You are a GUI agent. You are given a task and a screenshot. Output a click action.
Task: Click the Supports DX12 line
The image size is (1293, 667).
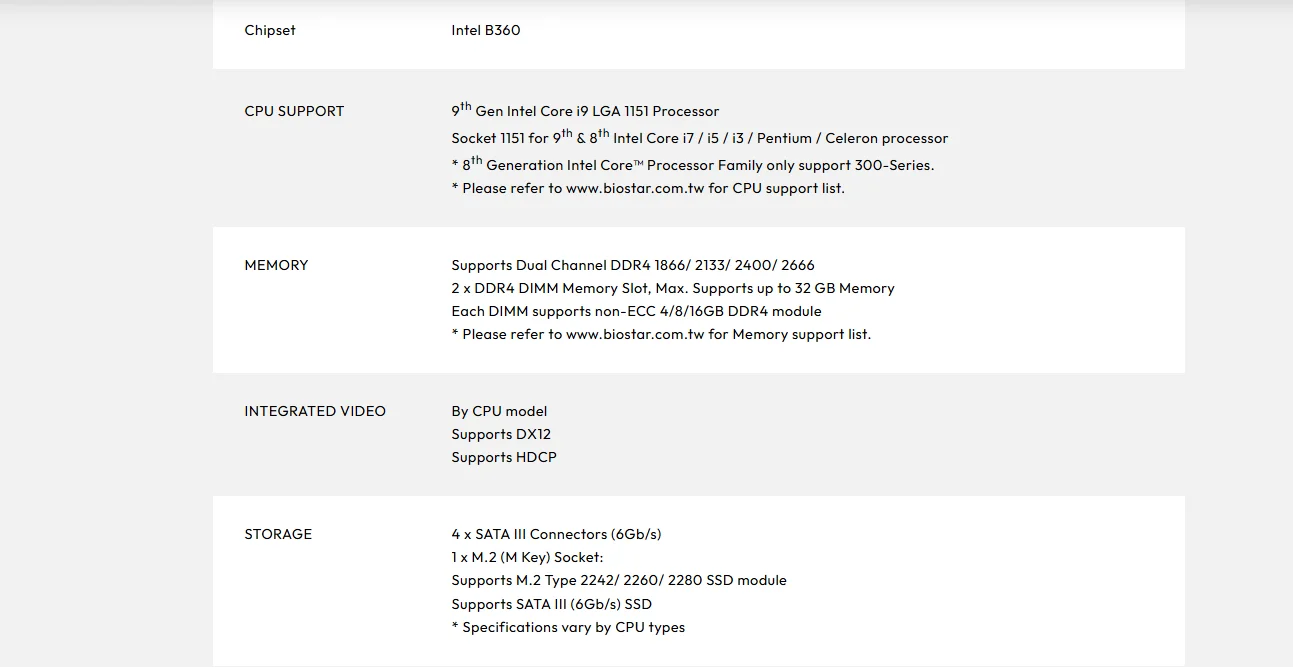(x=501, y=434)
